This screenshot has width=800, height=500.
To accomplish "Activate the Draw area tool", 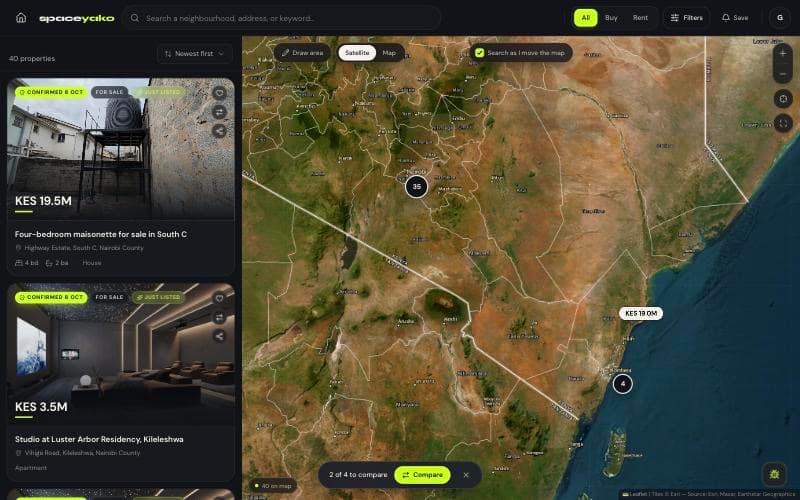I will pyautogui.click(x=302, y=53).
